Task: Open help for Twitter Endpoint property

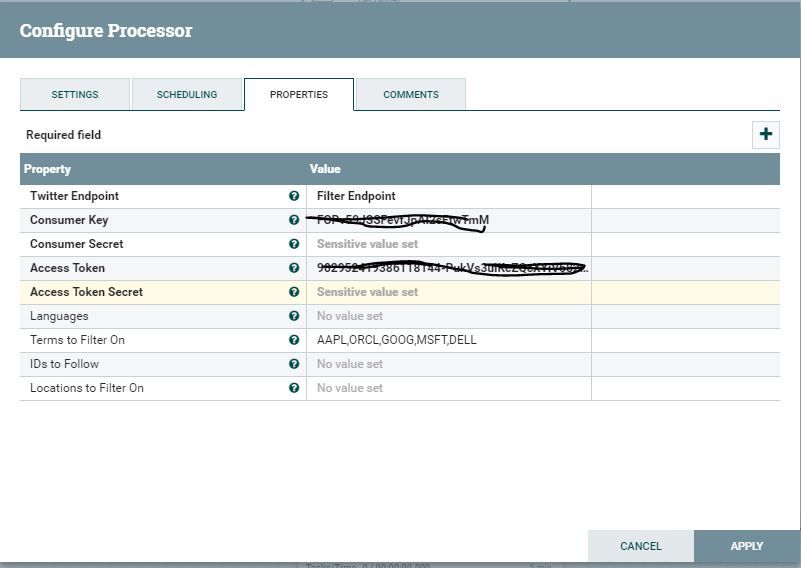Action: 294,196
